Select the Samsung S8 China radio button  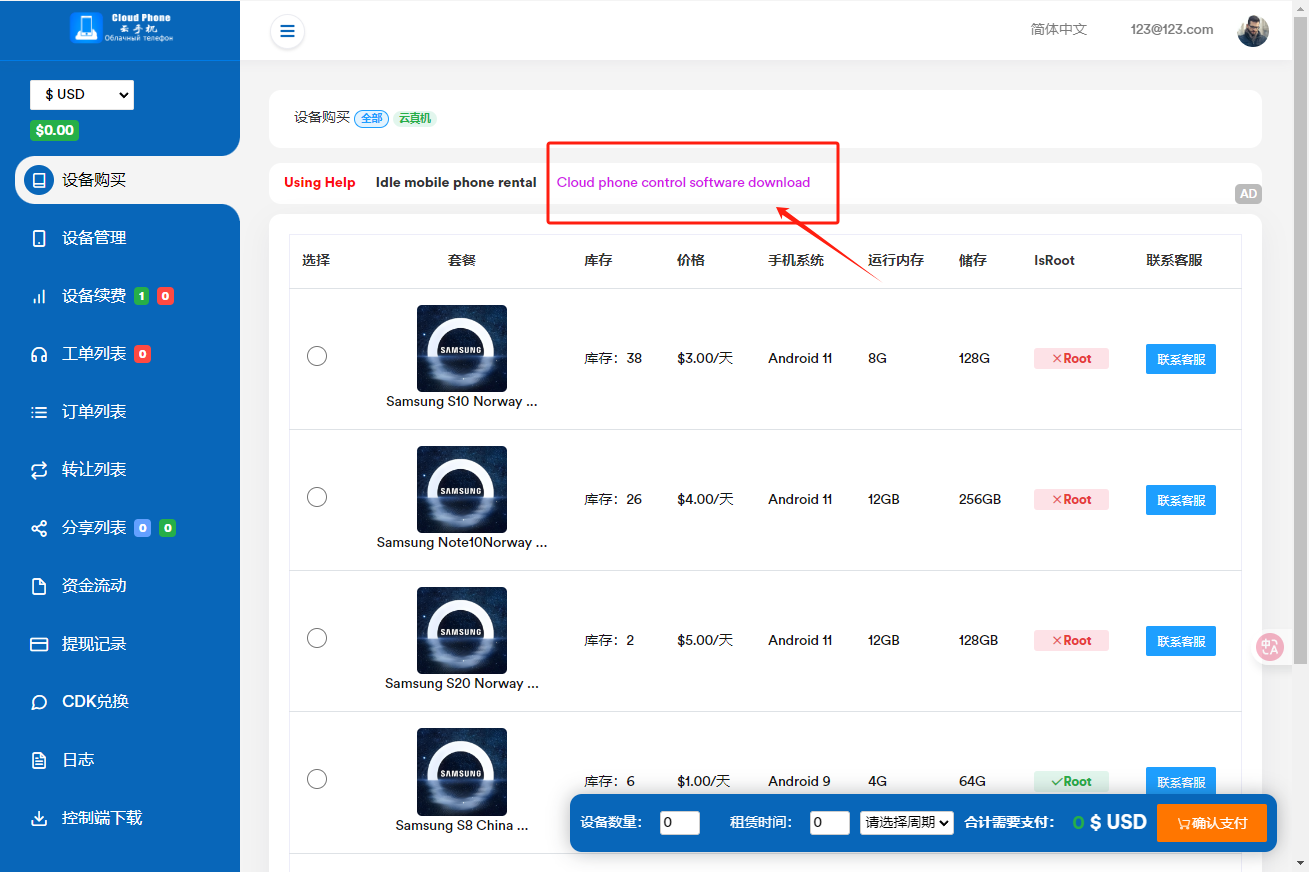coord(317,779)
